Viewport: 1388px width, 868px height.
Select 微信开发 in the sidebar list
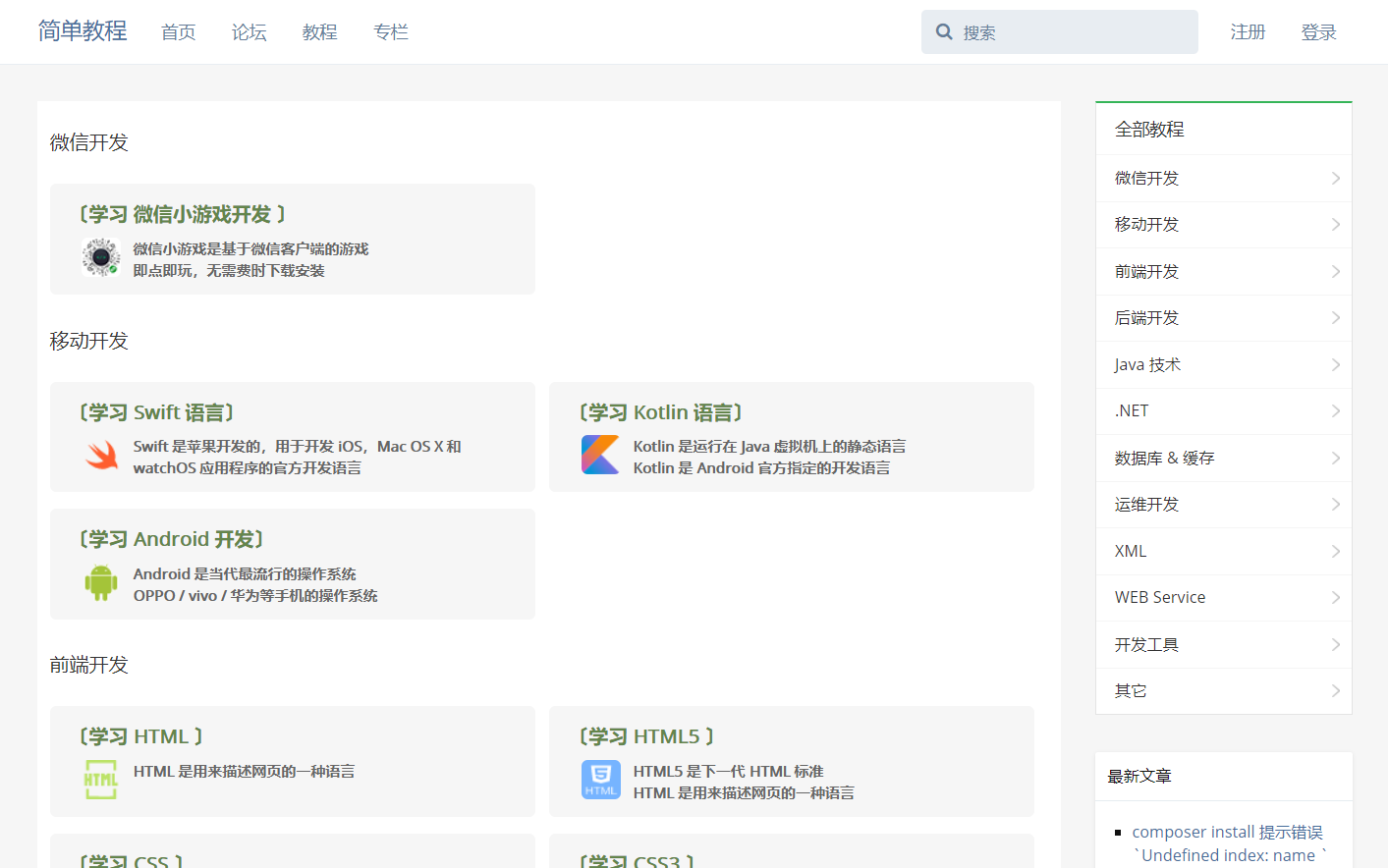tap(1224, 178)
